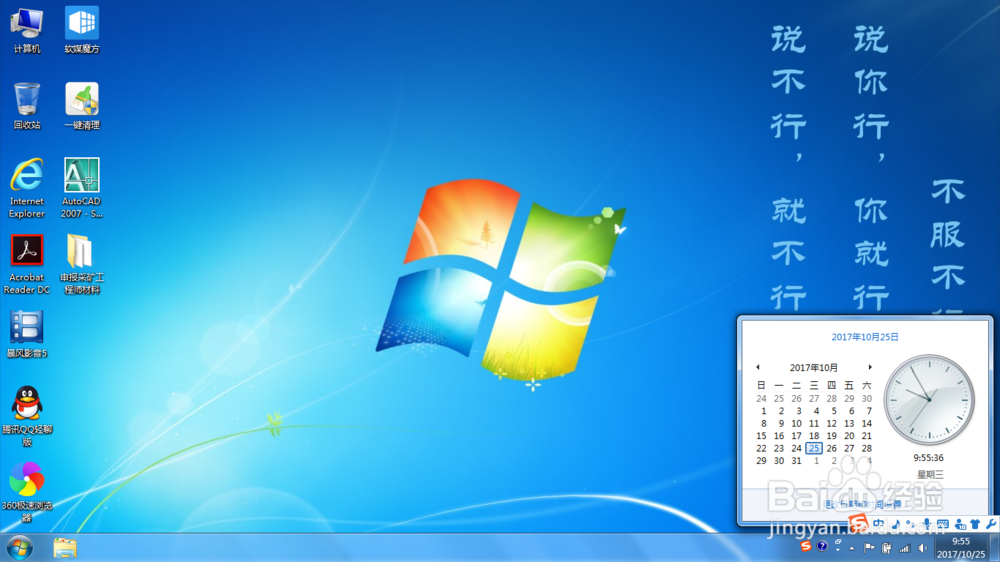This screenshot has height=562, width=1000.
Task: Click the 2017年10月 month title in the calendar
Action: tap(814, 367)
